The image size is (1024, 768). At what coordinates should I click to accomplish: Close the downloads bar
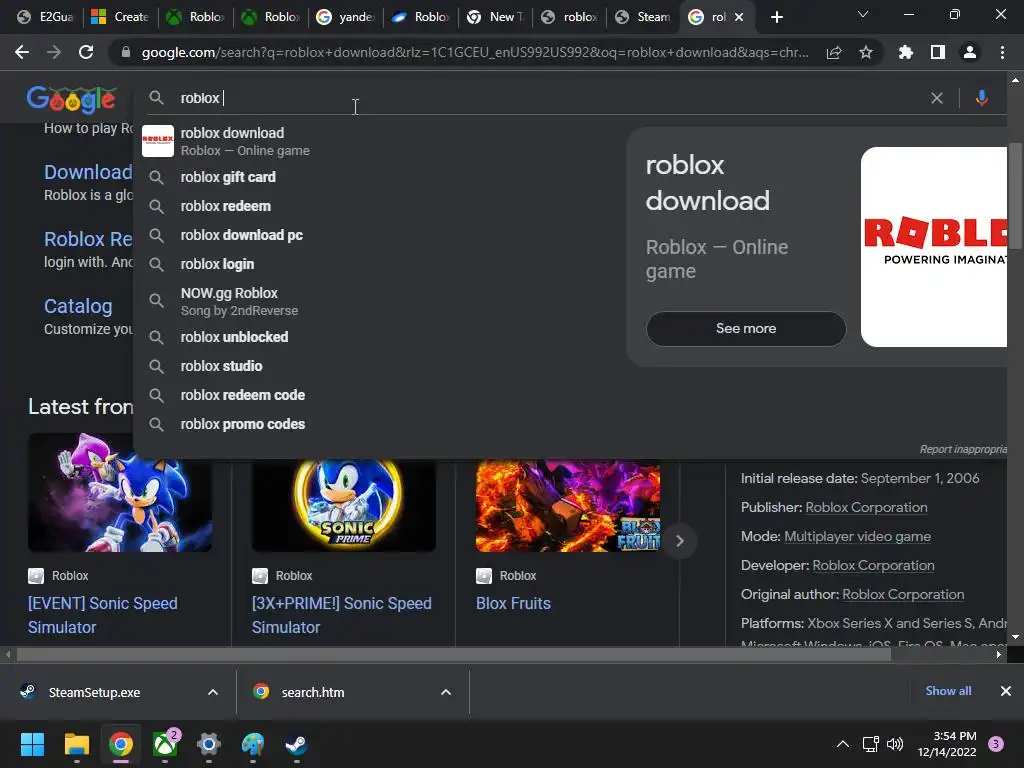tap(1006, 691)
